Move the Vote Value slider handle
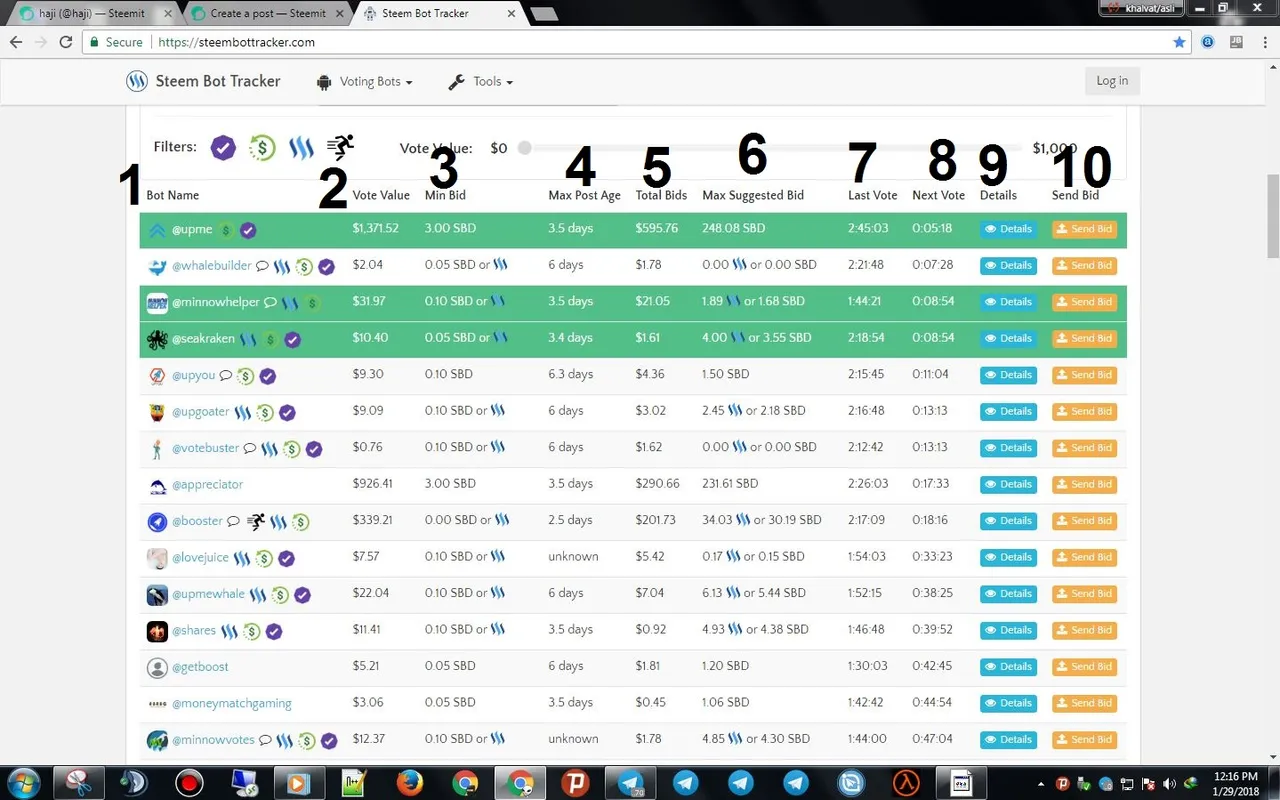The image size is (1280, 800). (524, 148)
